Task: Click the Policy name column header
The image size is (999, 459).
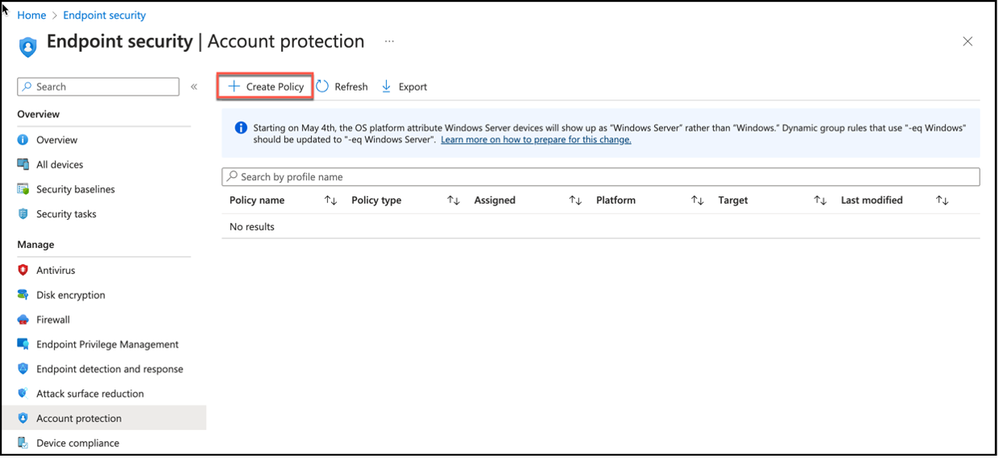Action: (x=257, y=200)
